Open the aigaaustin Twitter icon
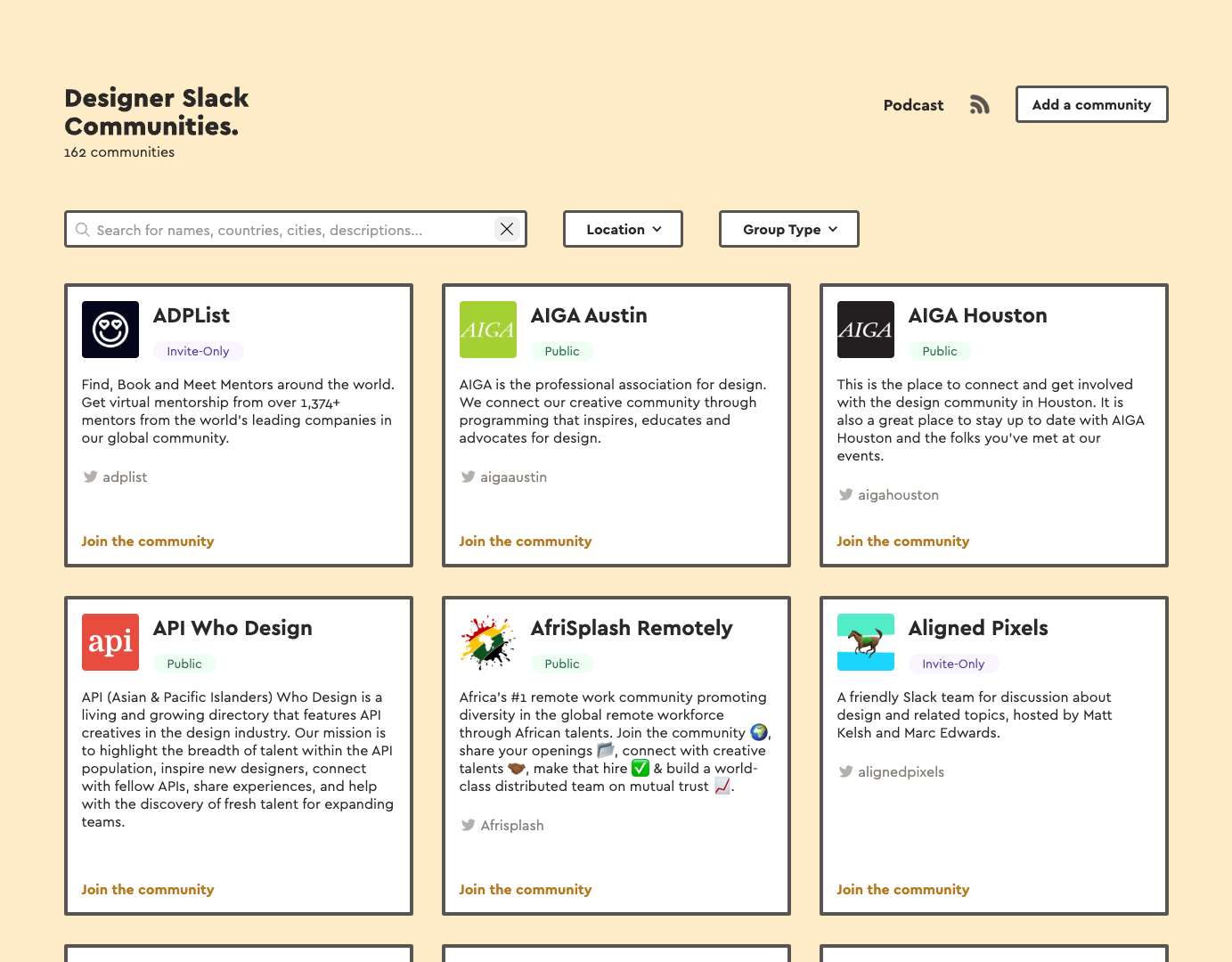The width and height of the screenshot is (1232, 962). click(x=469, y=477)
